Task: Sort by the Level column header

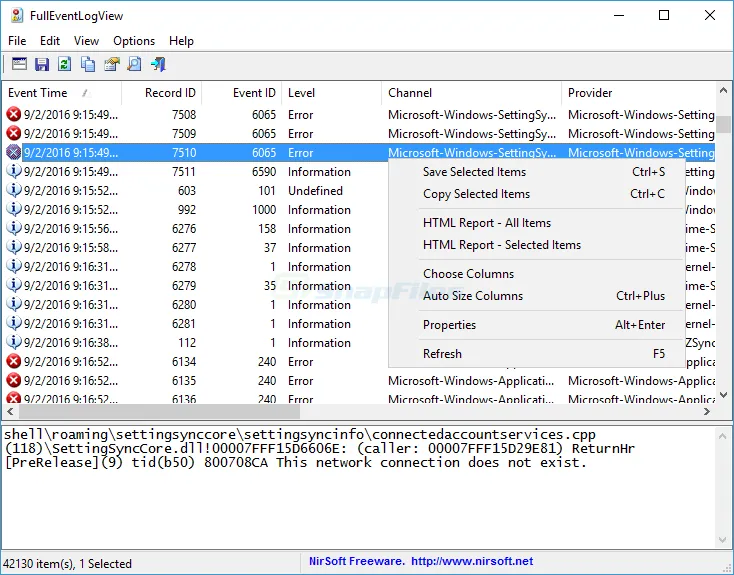Action: coord(331,93)
